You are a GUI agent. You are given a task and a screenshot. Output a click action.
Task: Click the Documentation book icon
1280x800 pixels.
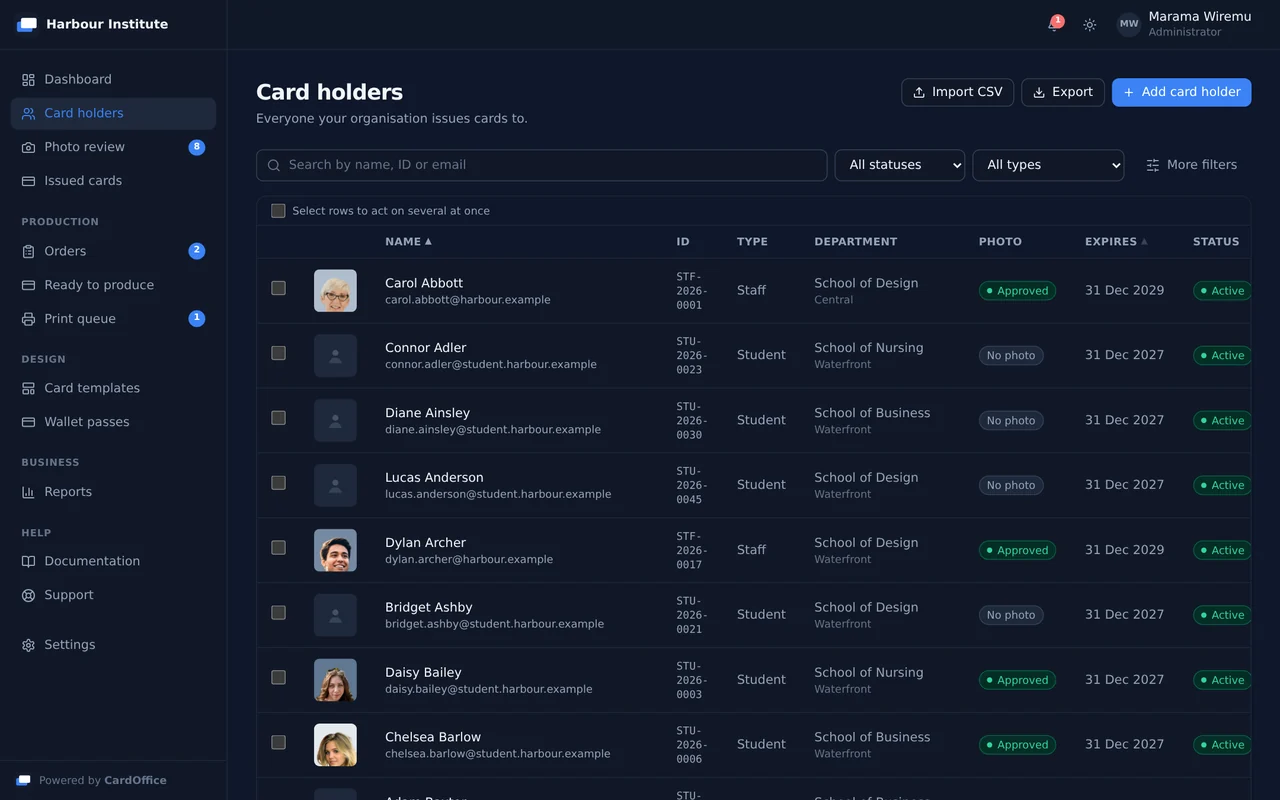point(28,561)
